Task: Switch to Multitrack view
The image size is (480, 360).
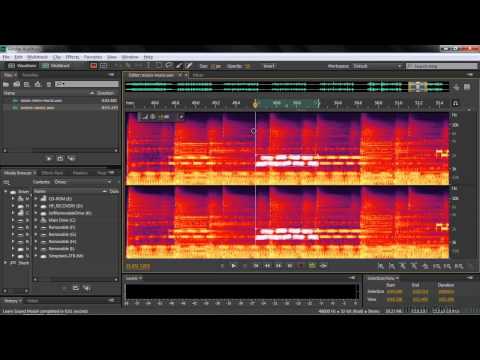Action: 56,66
